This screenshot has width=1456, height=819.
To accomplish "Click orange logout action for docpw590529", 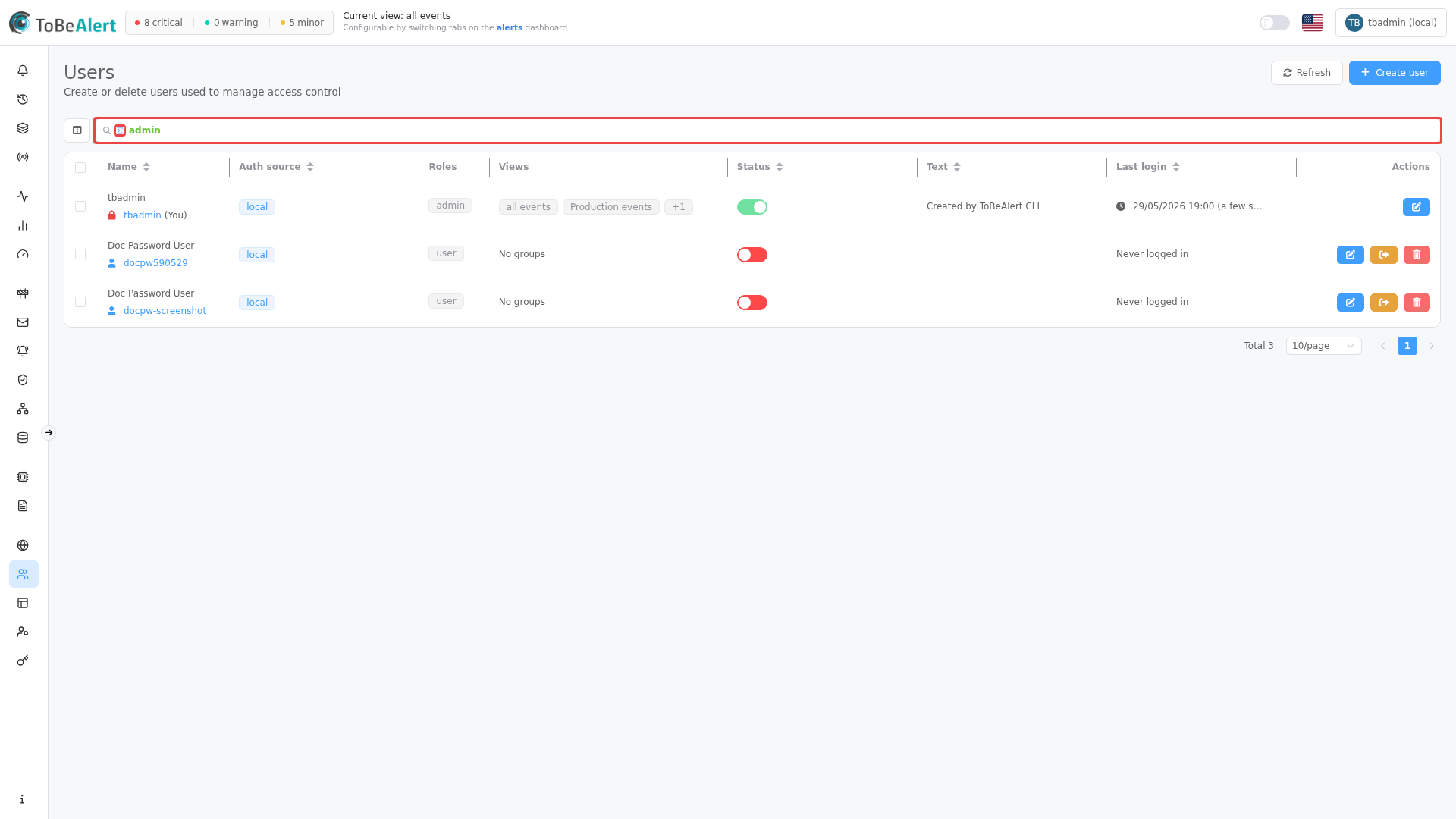I will coord(1383,255).
